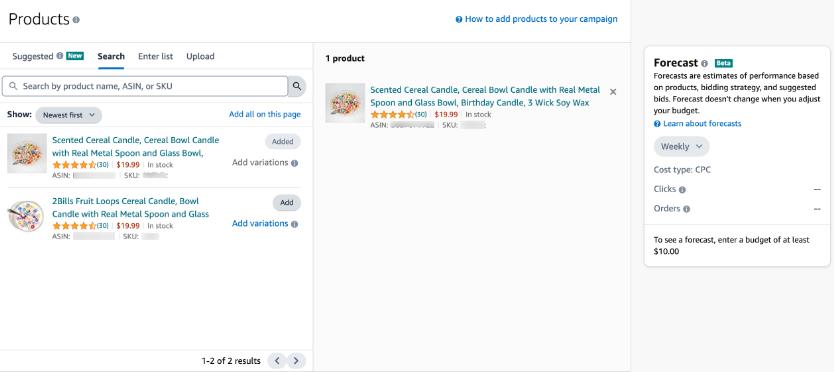Click the info icon beside Products heading
This screenshot has height=372, width=834.
point(76,20)
